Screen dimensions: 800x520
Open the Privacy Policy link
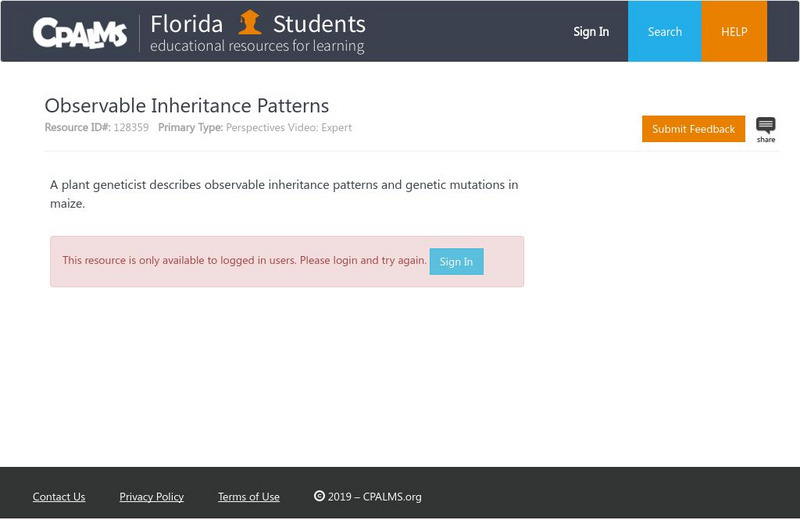click(x=151, y=497)
